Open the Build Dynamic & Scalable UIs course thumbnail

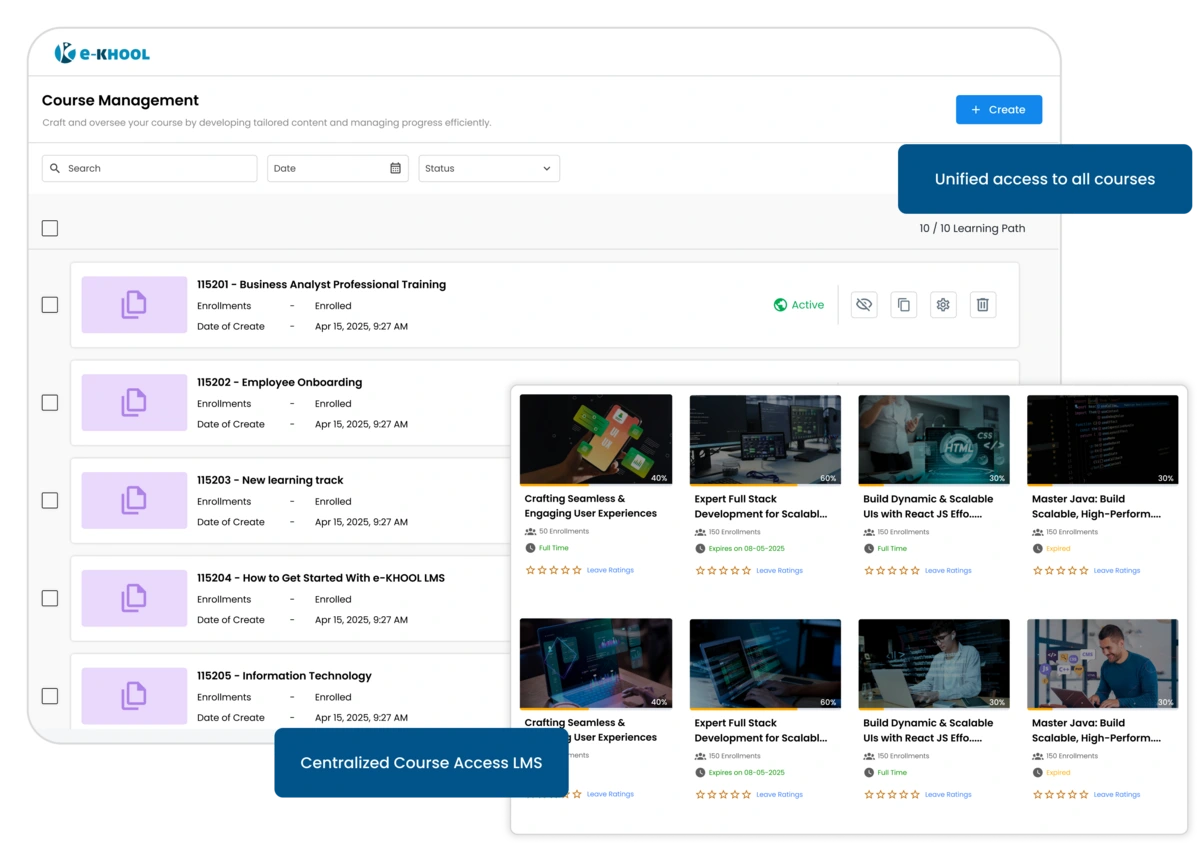[x=933, y=439]
